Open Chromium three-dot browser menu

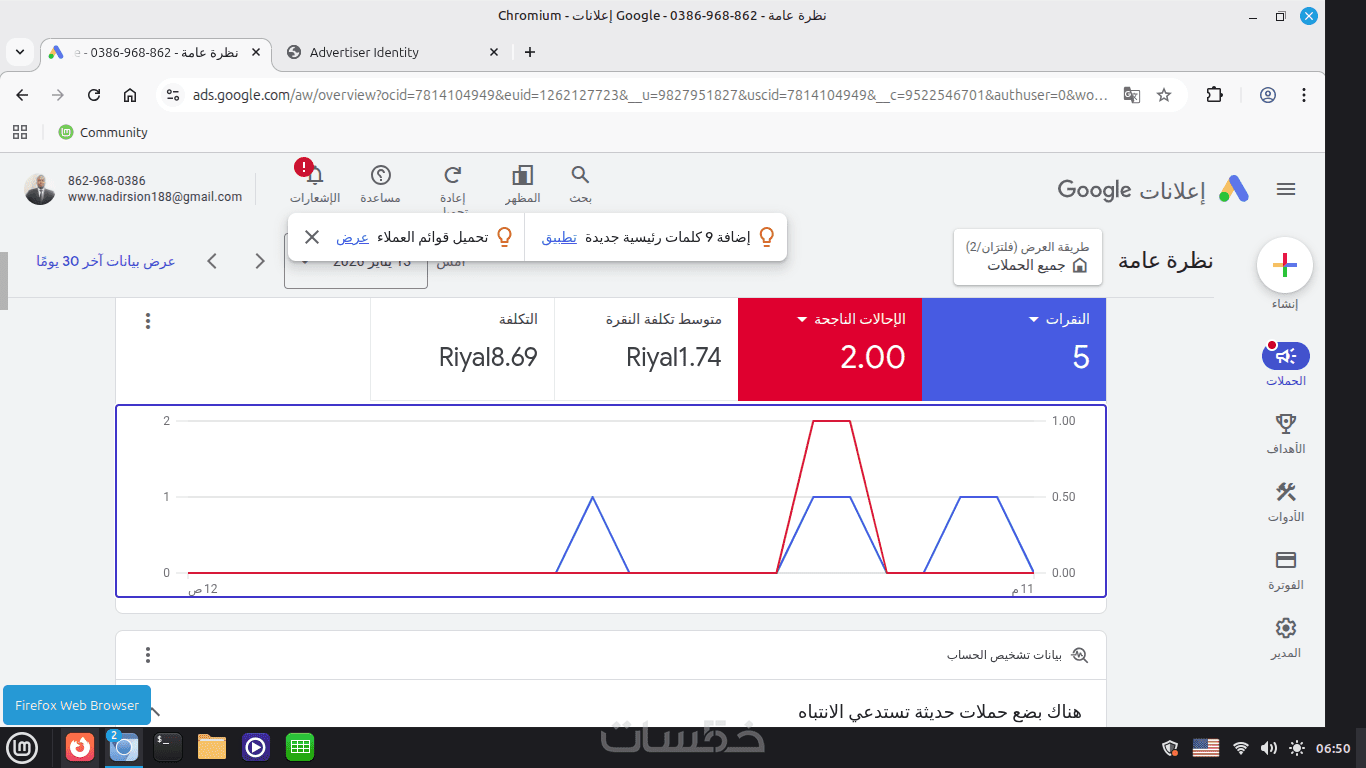[1304, 95]
